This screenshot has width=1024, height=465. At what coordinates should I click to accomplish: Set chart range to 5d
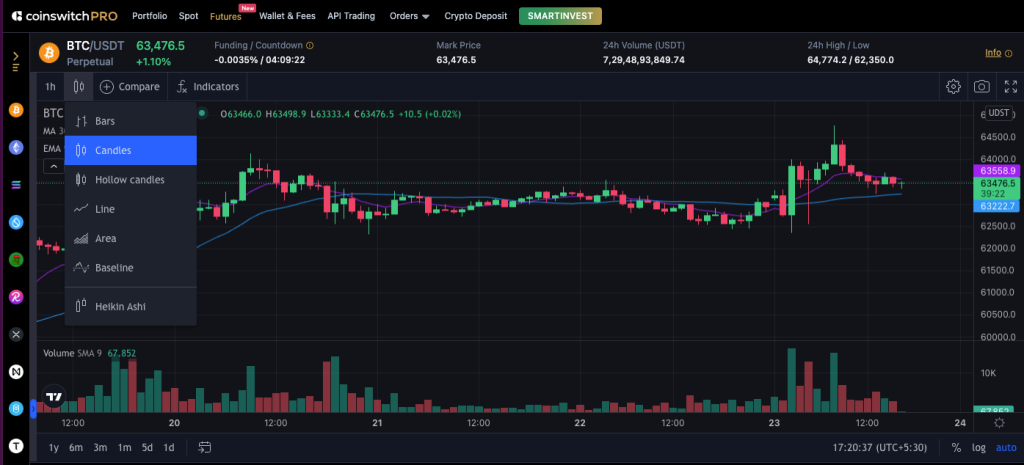coord(147,447)
